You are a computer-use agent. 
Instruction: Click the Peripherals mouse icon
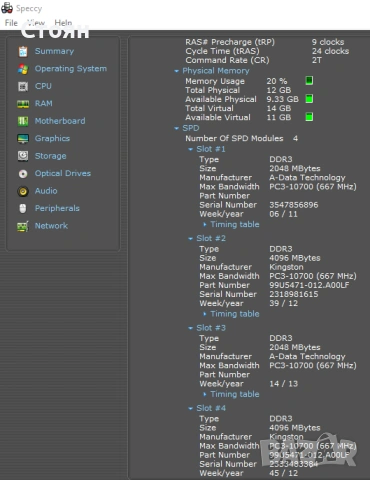[23, 208]
